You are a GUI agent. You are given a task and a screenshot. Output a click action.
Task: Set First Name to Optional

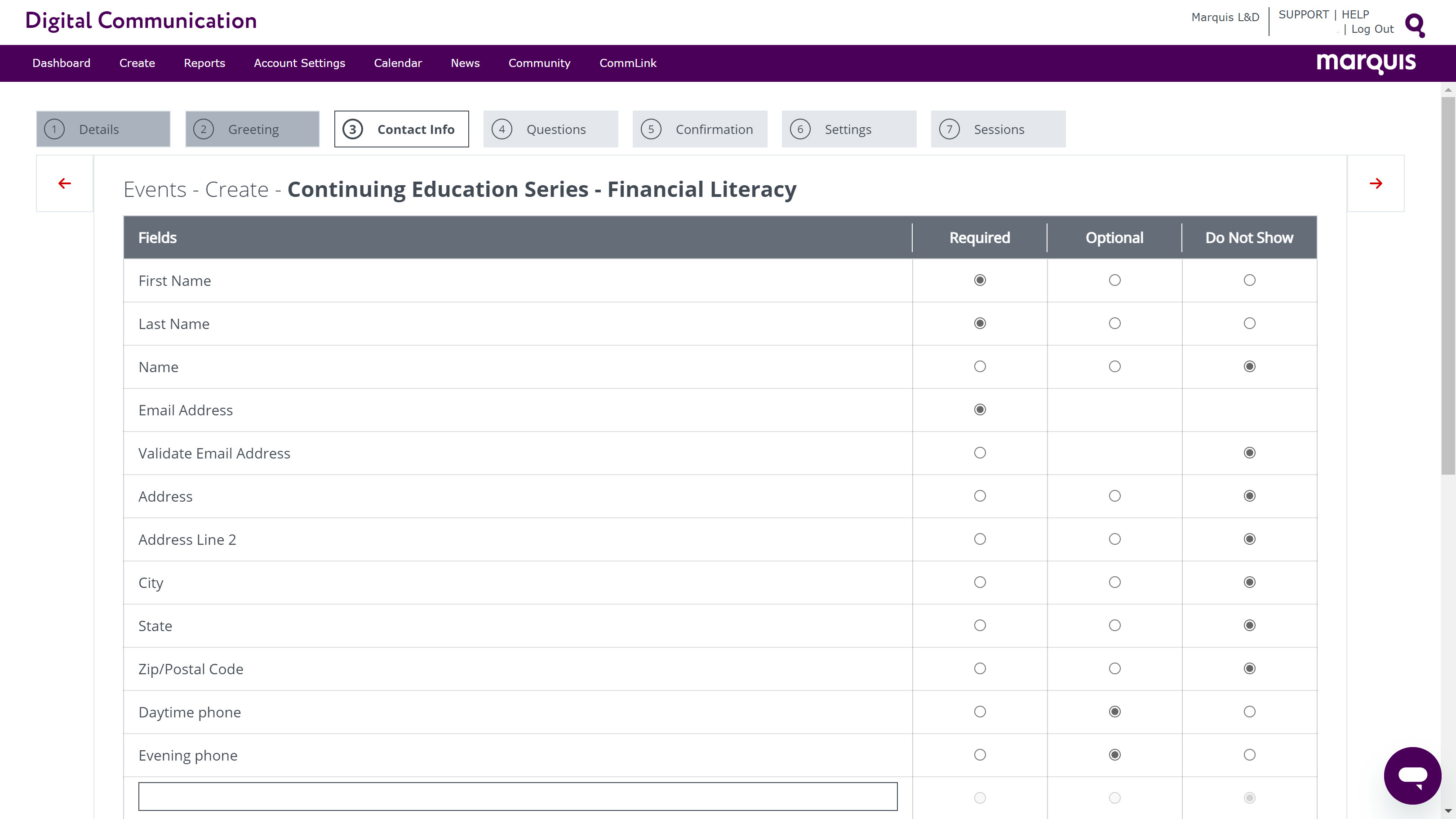[1114, 280]
